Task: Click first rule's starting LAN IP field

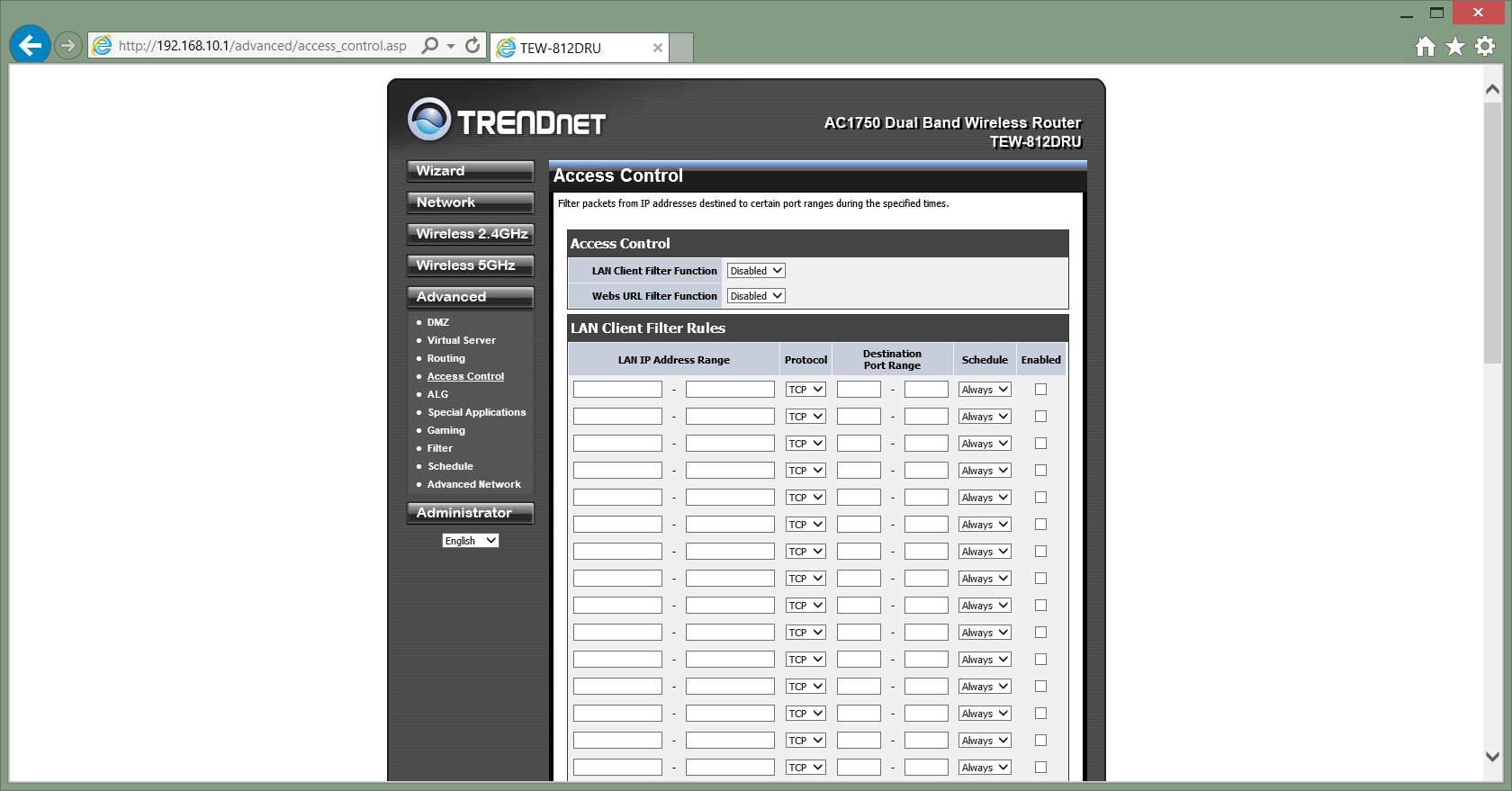Action: (617, 390)
